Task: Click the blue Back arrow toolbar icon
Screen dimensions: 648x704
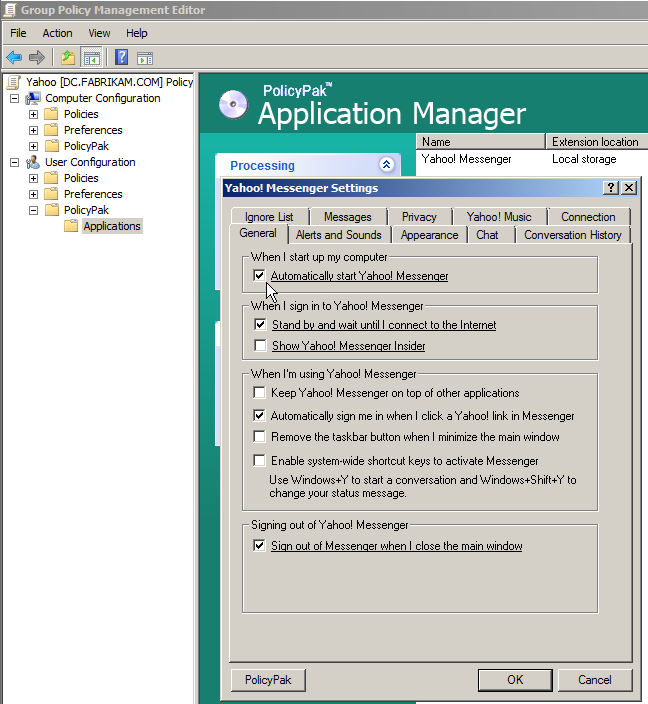Action: pyautogui.click(x=14, y=57)
